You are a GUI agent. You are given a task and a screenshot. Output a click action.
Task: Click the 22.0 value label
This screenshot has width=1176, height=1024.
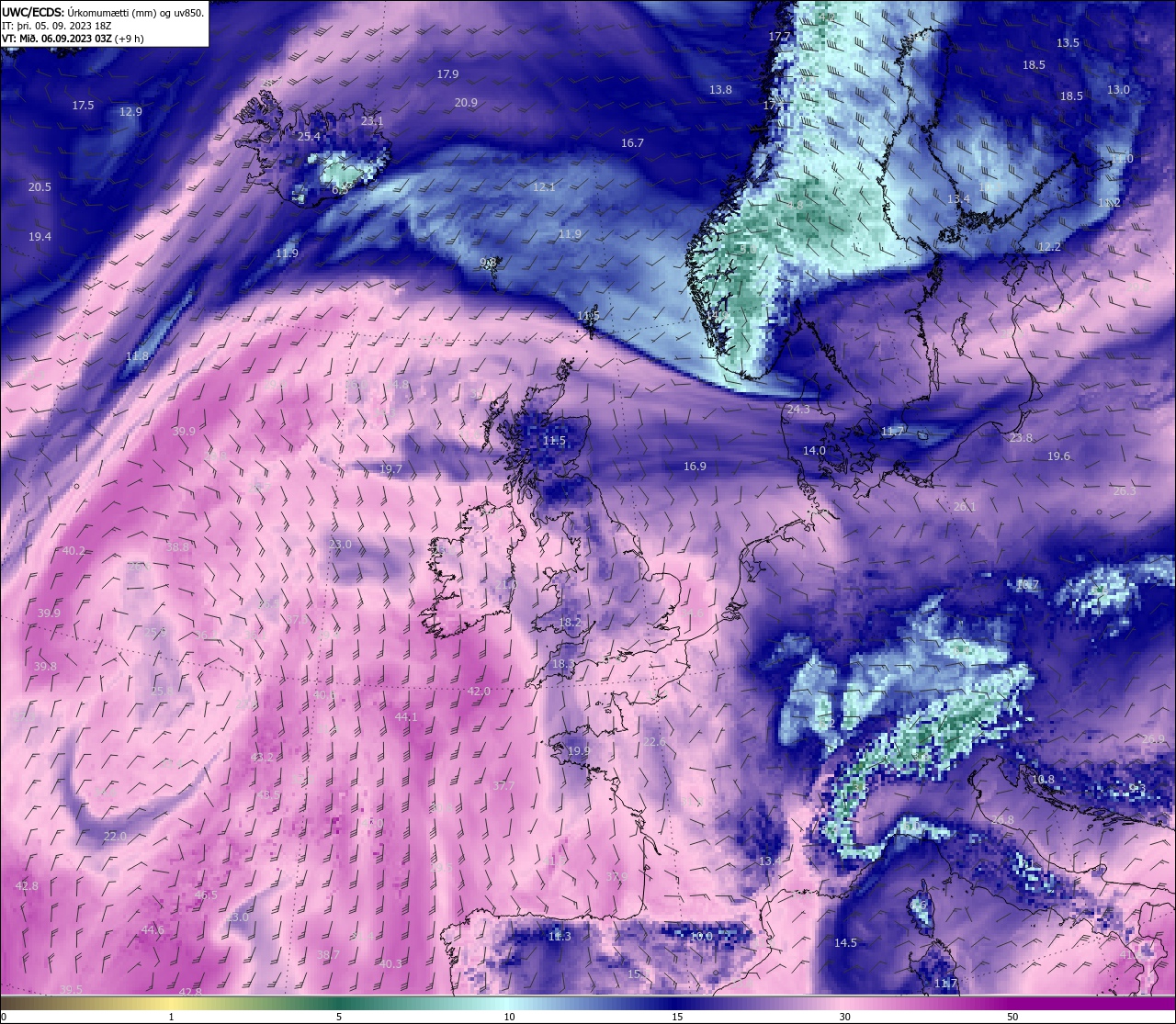[x=115, y=837]
